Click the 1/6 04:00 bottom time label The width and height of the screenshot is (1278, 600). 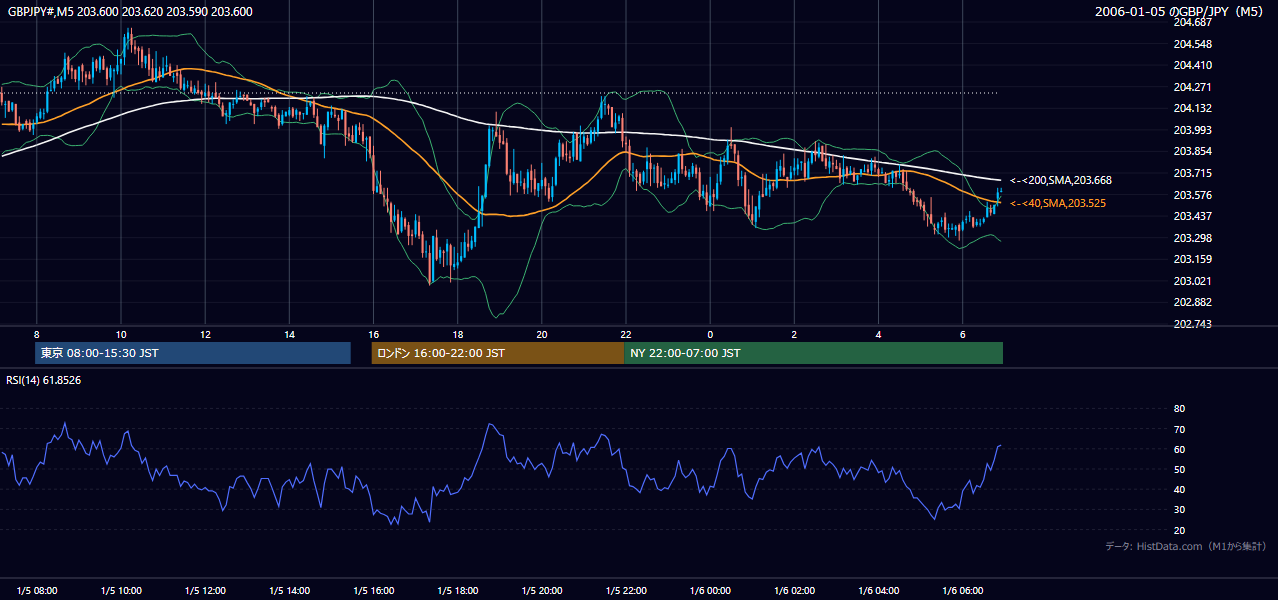(x=878, y=590)
